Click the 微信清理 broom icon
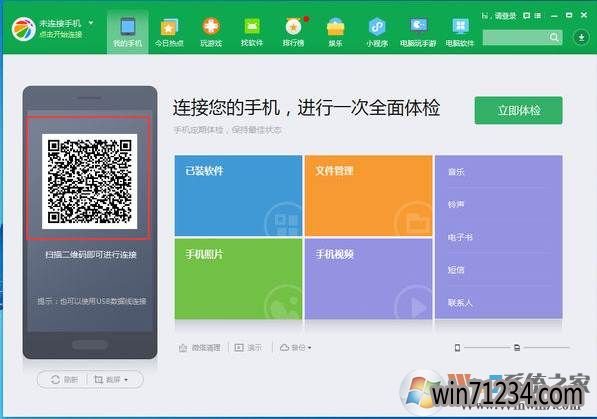Viewport: 597px width, 419px height. pos(183,347)
